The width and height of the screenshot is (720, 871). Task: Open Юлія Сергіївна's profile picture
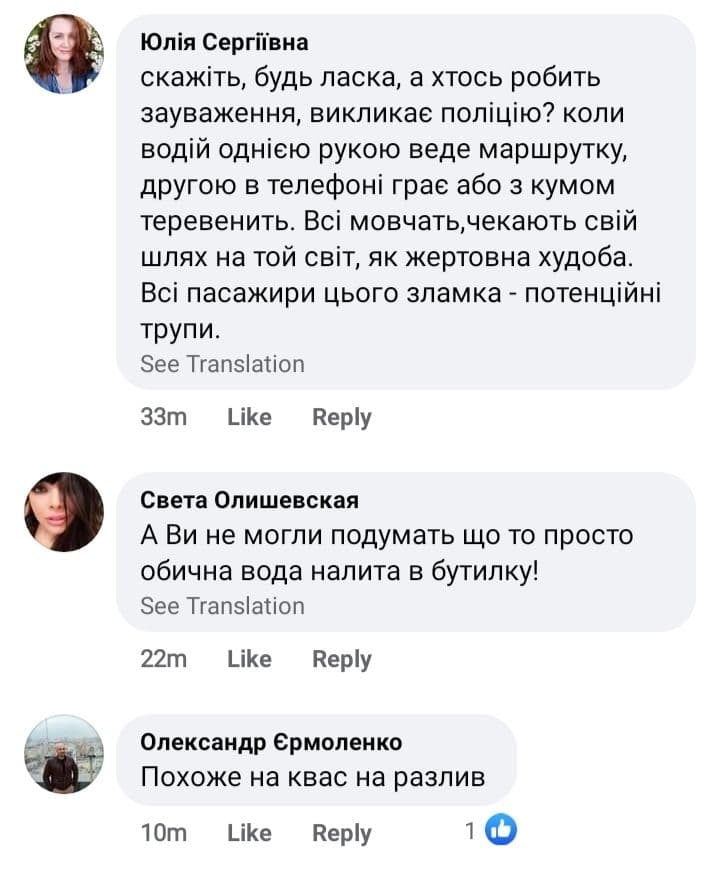click(63, 54)
